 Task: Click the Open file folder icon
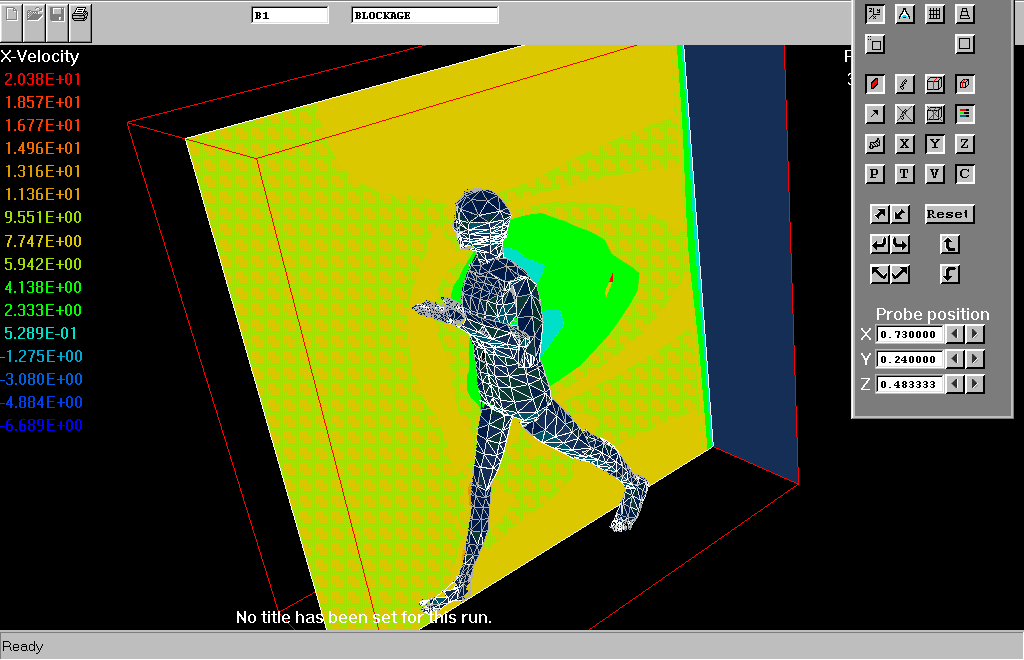pyautogui.click(x=35, y=15)
